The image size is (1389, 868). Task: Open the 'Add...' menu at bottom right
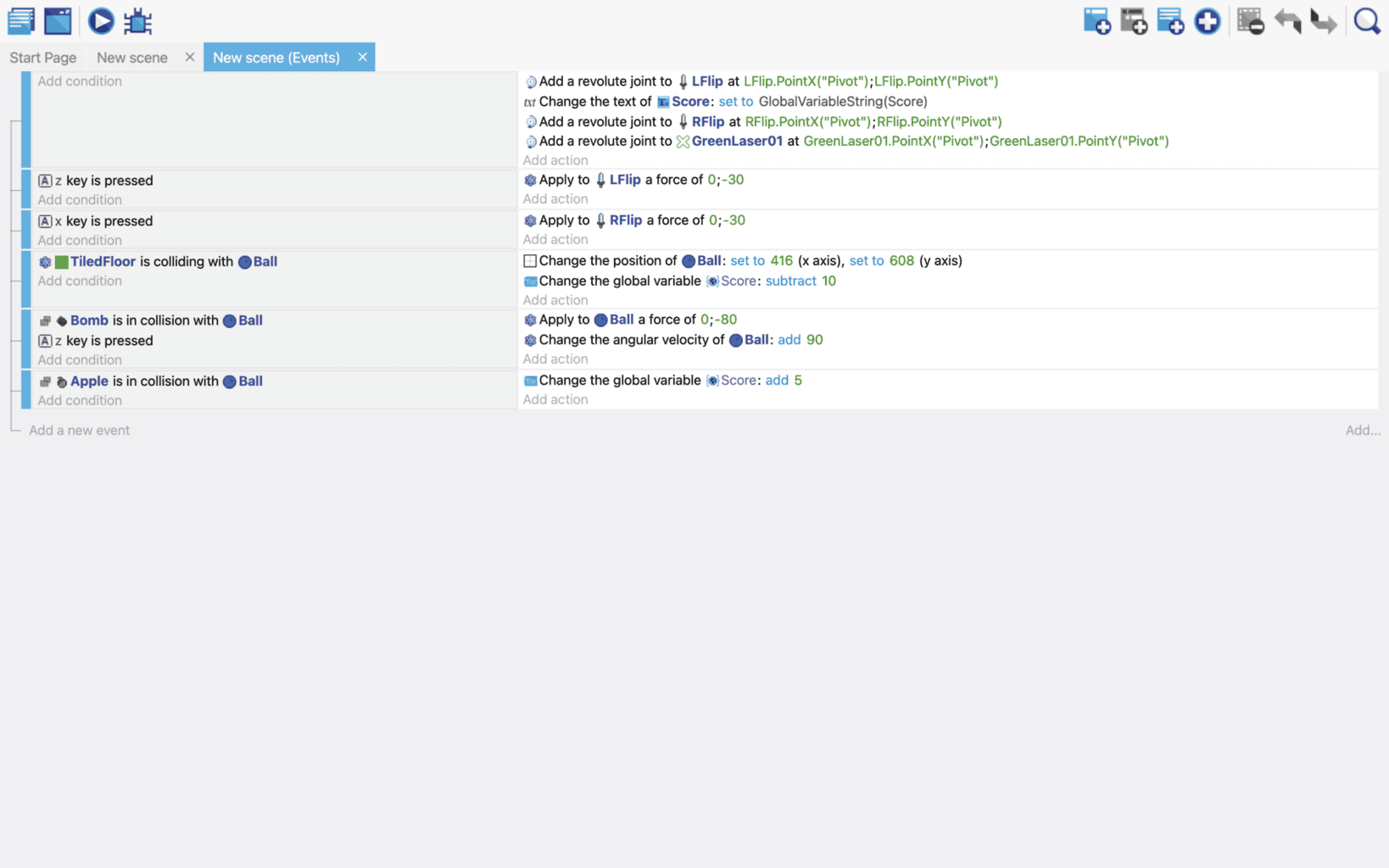[1362, 431]
